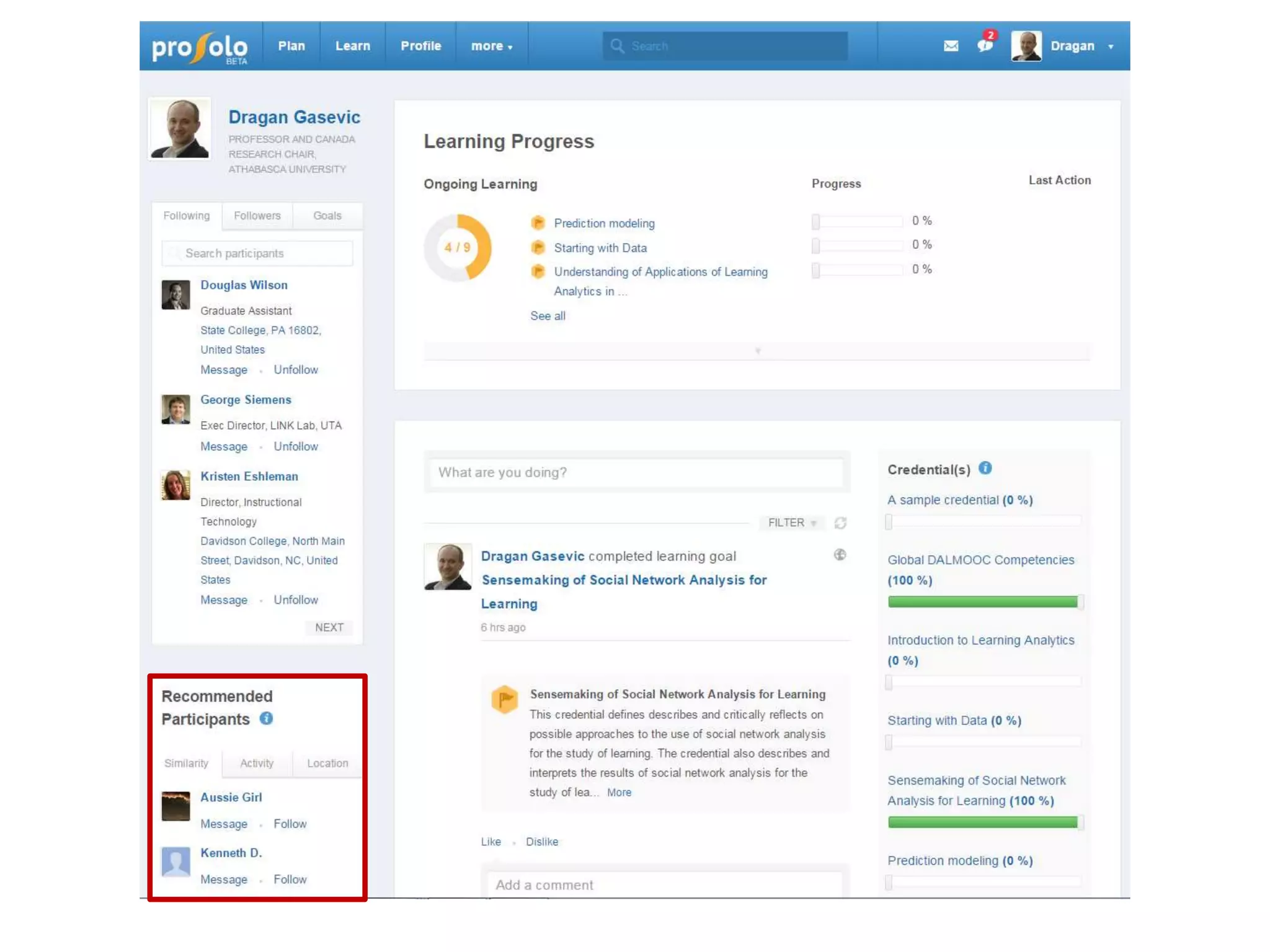
Task: Expand the Learning Progress panel arrow
Action: (x=757, y=351)
